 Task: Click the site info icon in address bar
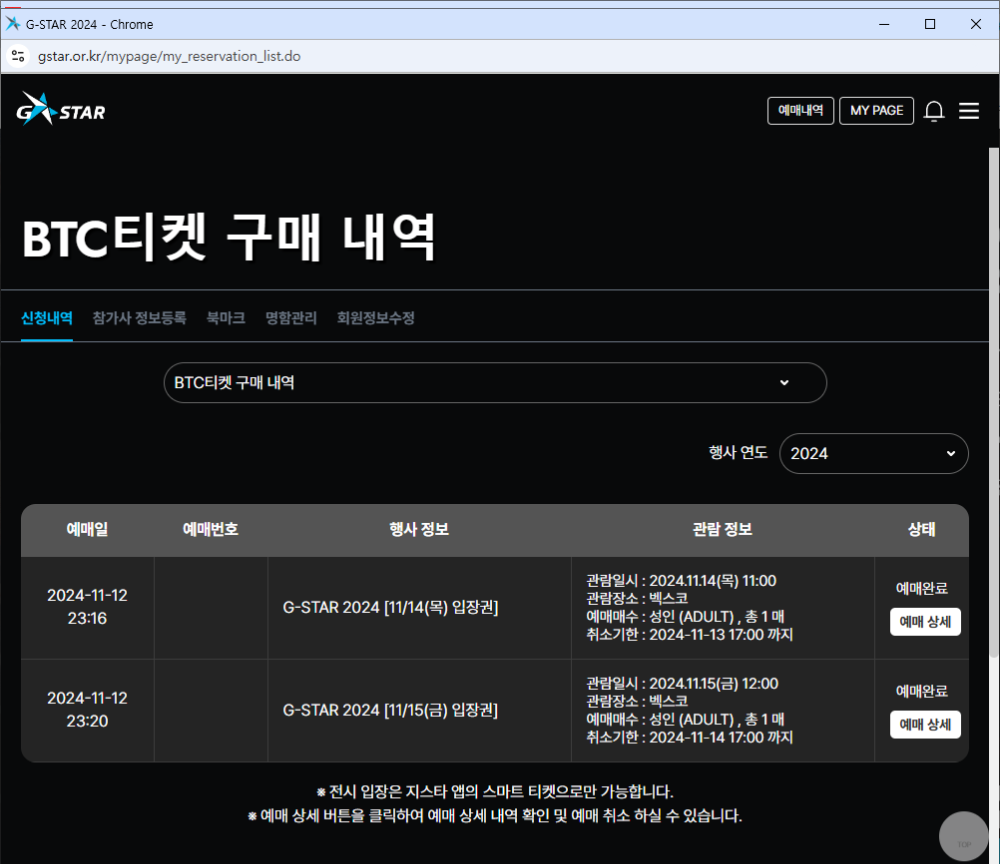(18, 56)
